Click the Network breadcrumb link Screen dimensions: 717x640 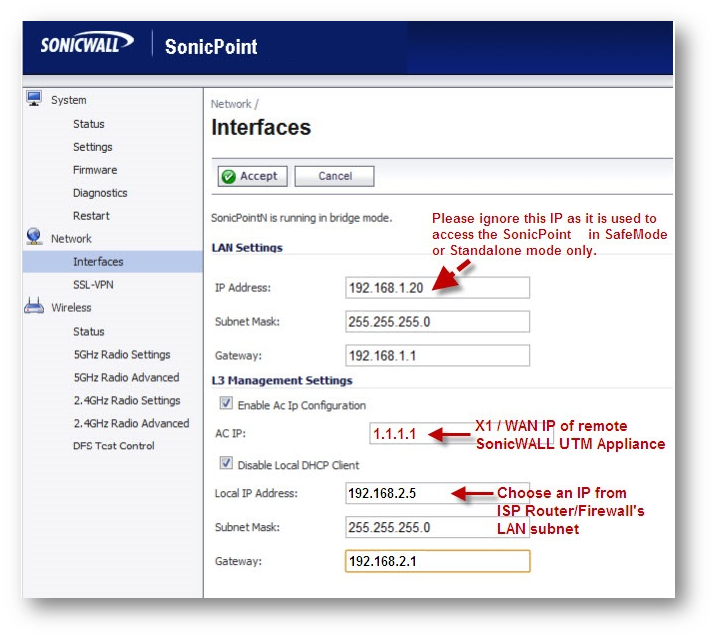coord(231,104)
